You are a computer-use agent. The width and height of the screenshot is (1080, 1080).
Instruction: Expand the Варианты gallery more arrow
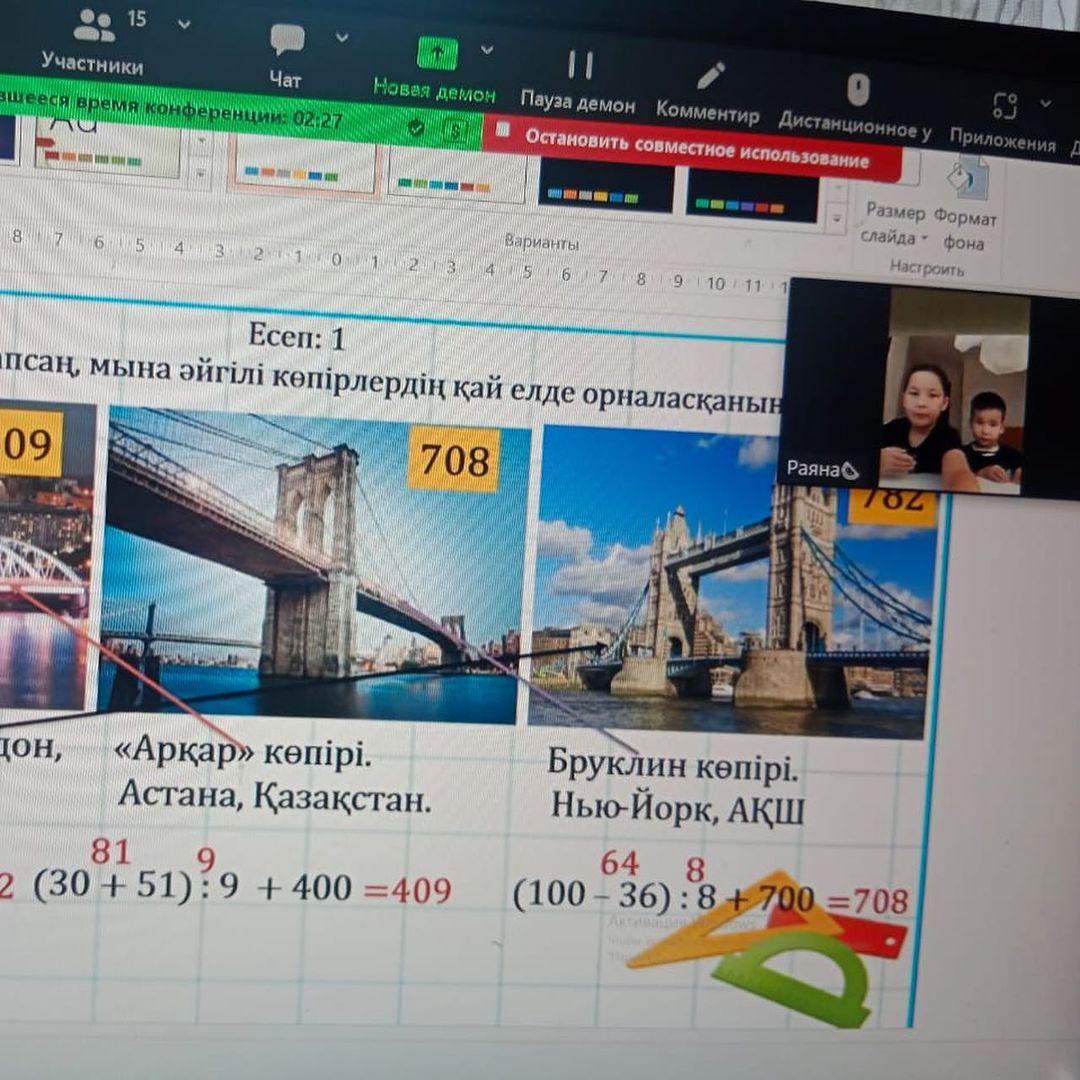point(836,219)
